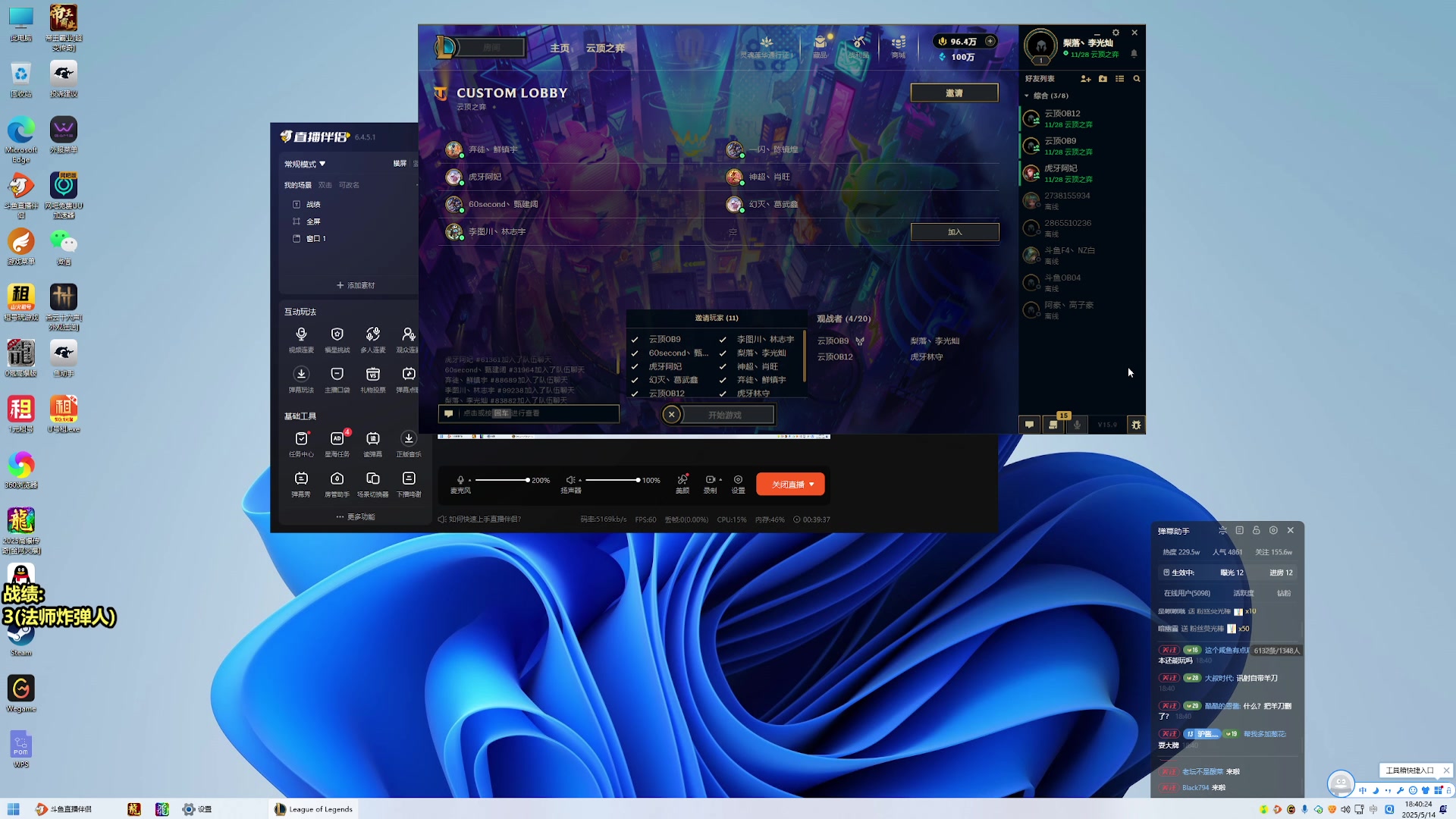Select 横屏 landscape mode tab
The height and width of the screenshot is (819, 1456).
(x=400, y=164)
